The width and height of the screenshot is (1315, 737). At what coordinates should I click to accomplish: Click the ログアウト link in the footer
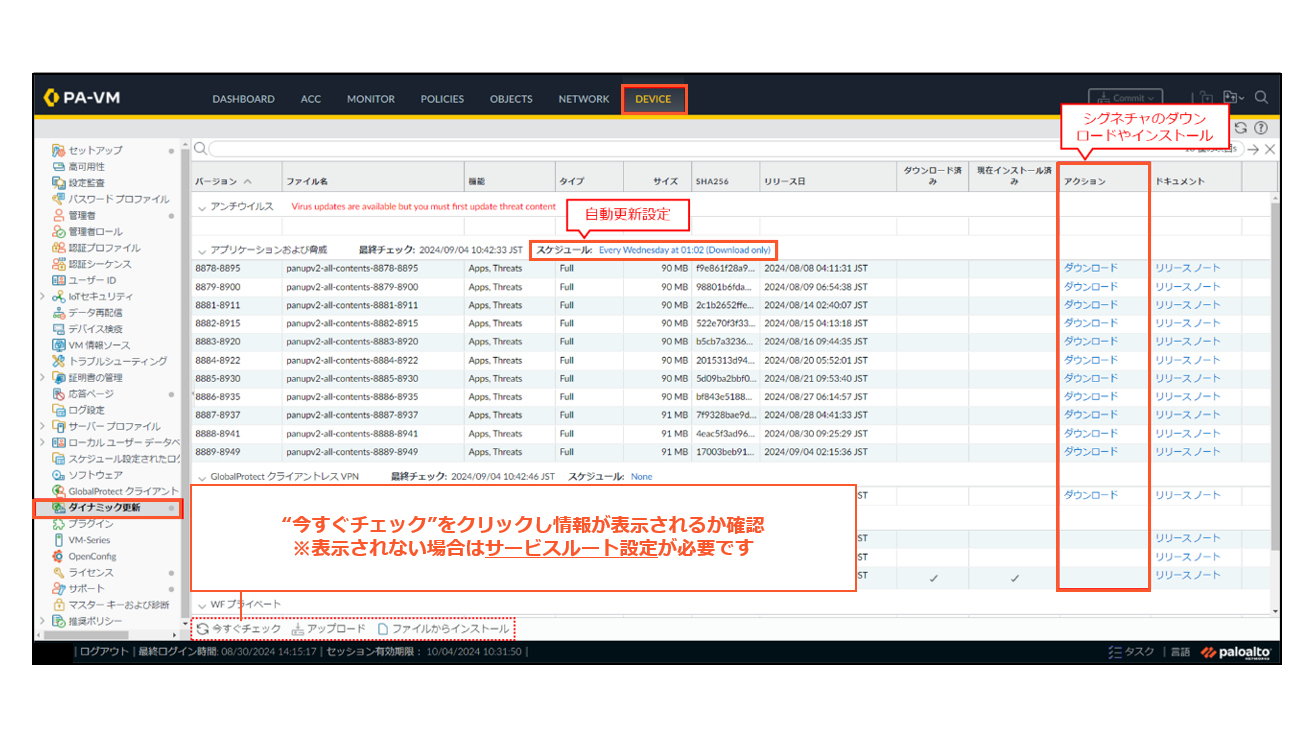pos(104,651)
